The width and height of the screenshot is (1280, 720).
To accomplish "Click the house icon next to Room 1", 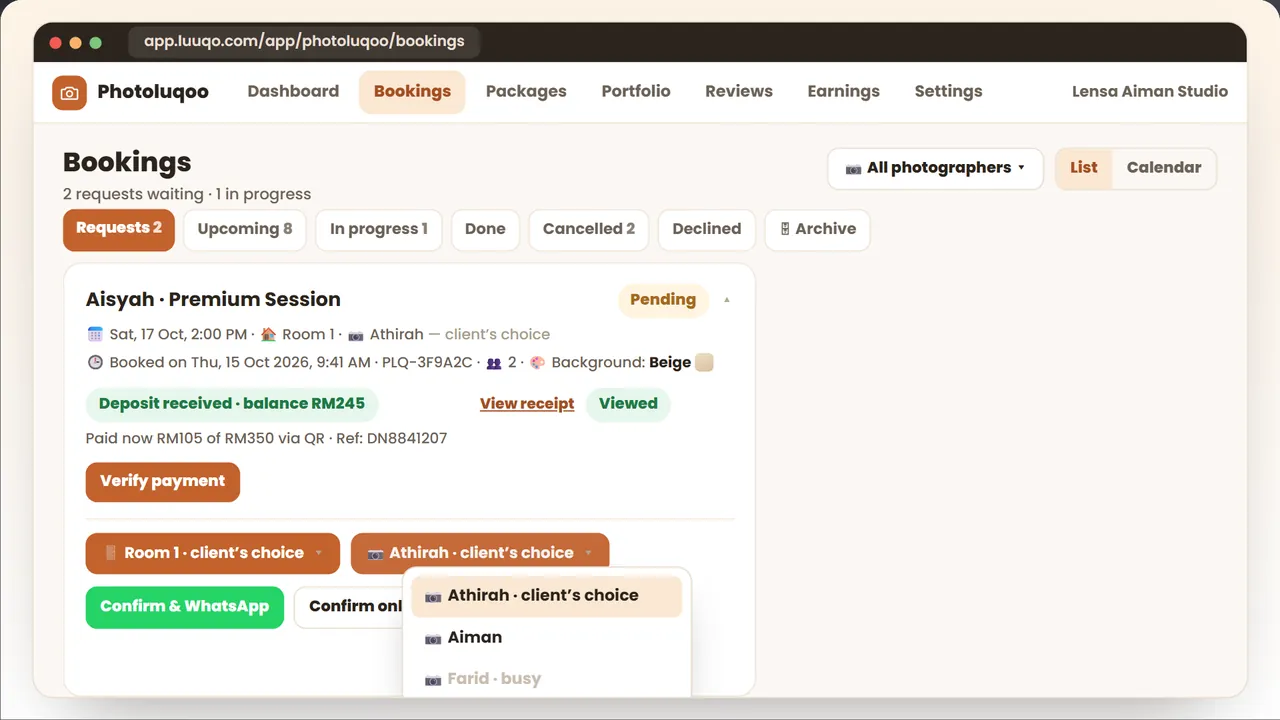I will click(268, 334).
